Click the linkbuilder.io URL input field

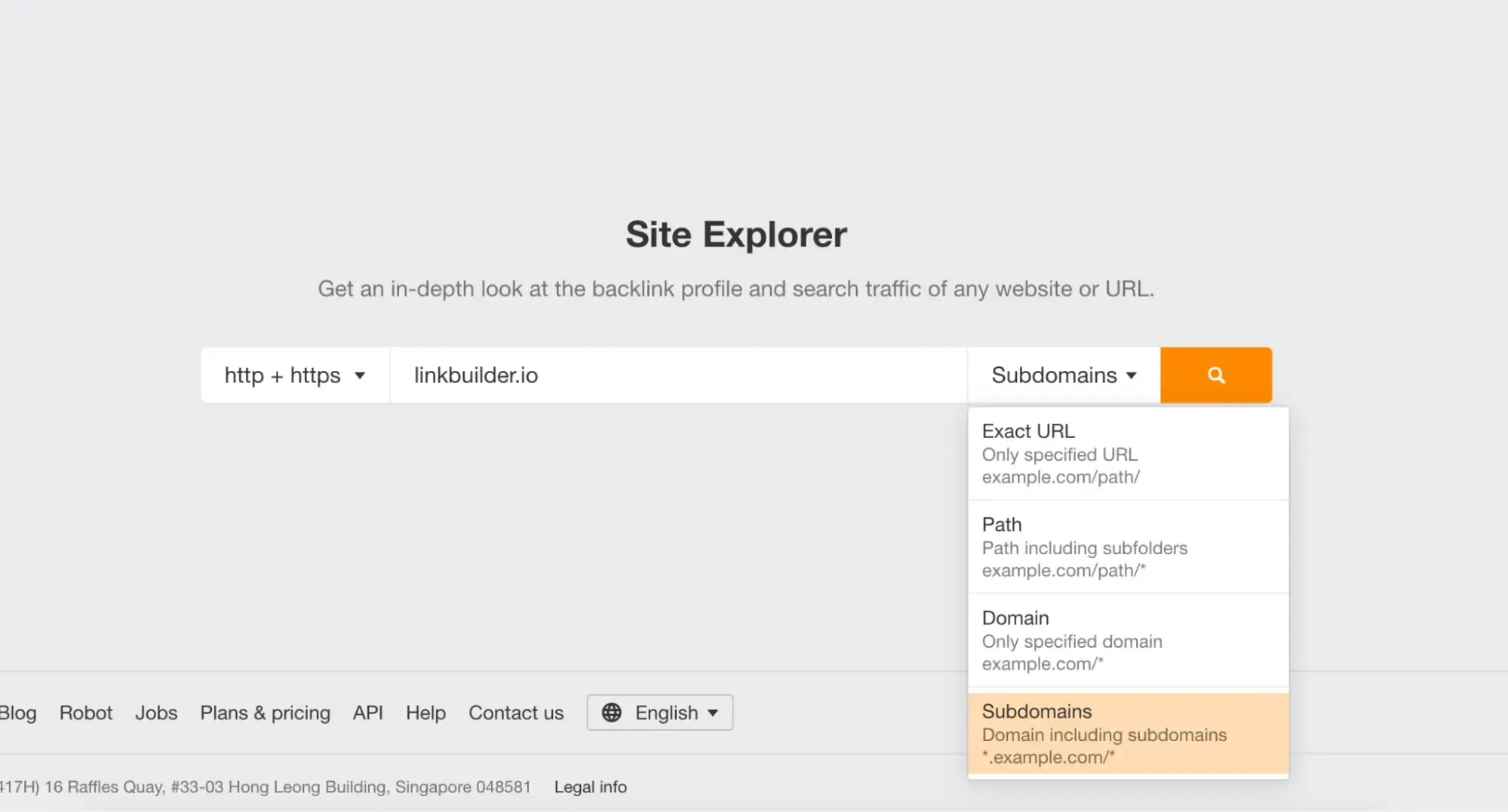[x=677, y=375]
